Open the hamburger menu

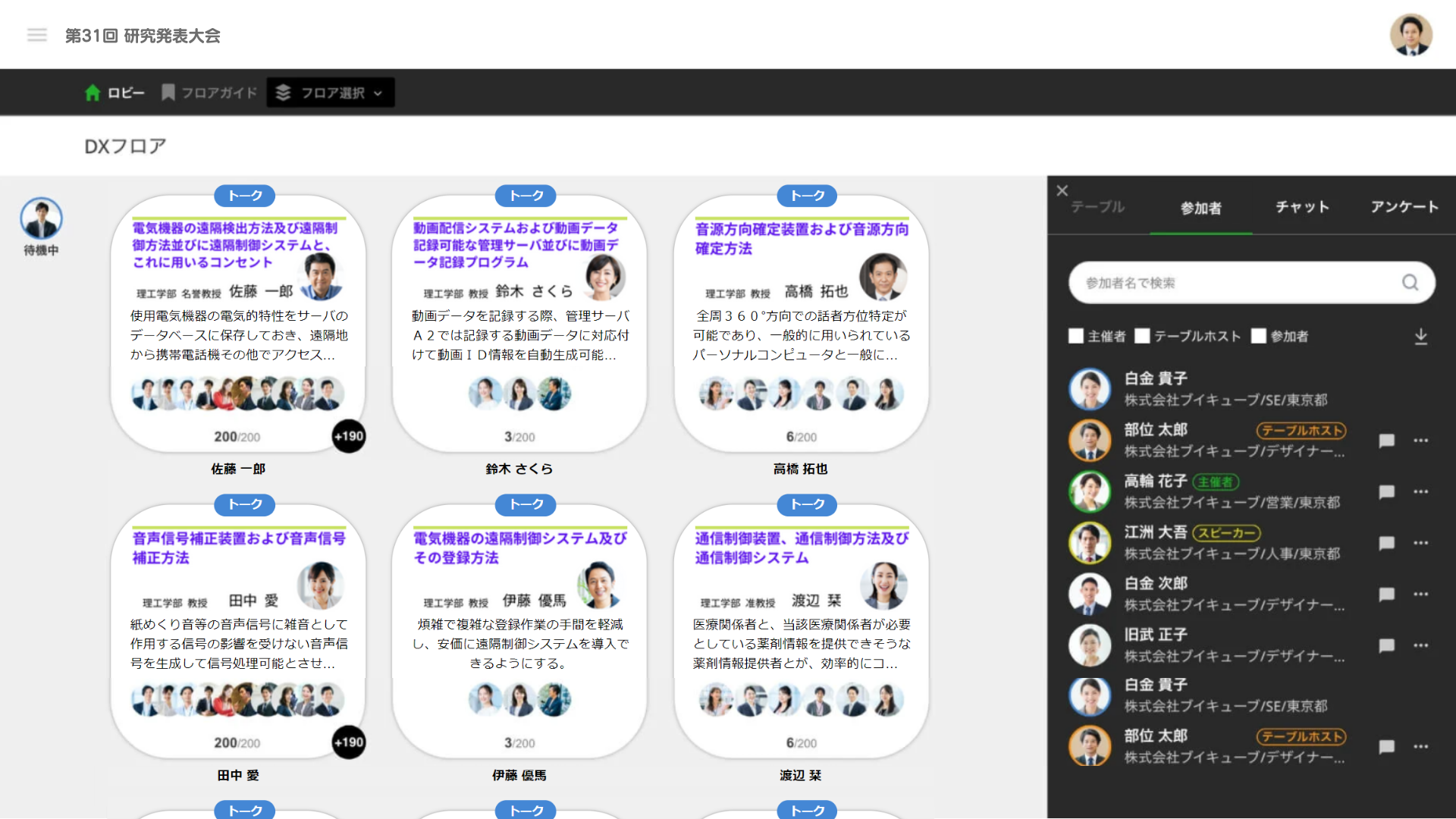coord(36,35)
